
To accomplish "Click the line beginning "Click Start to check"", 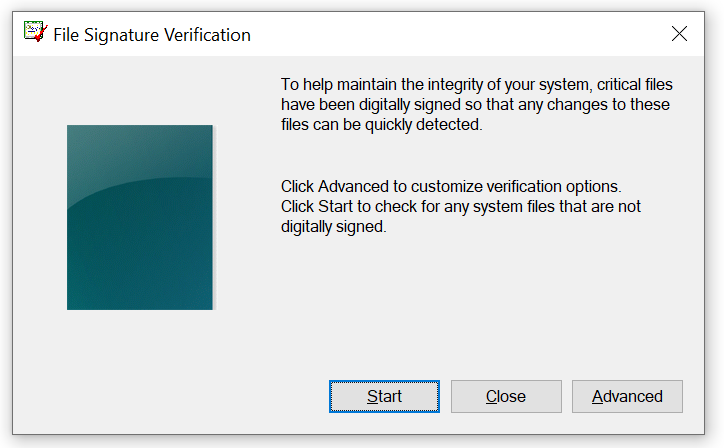I will pos(460,206).
